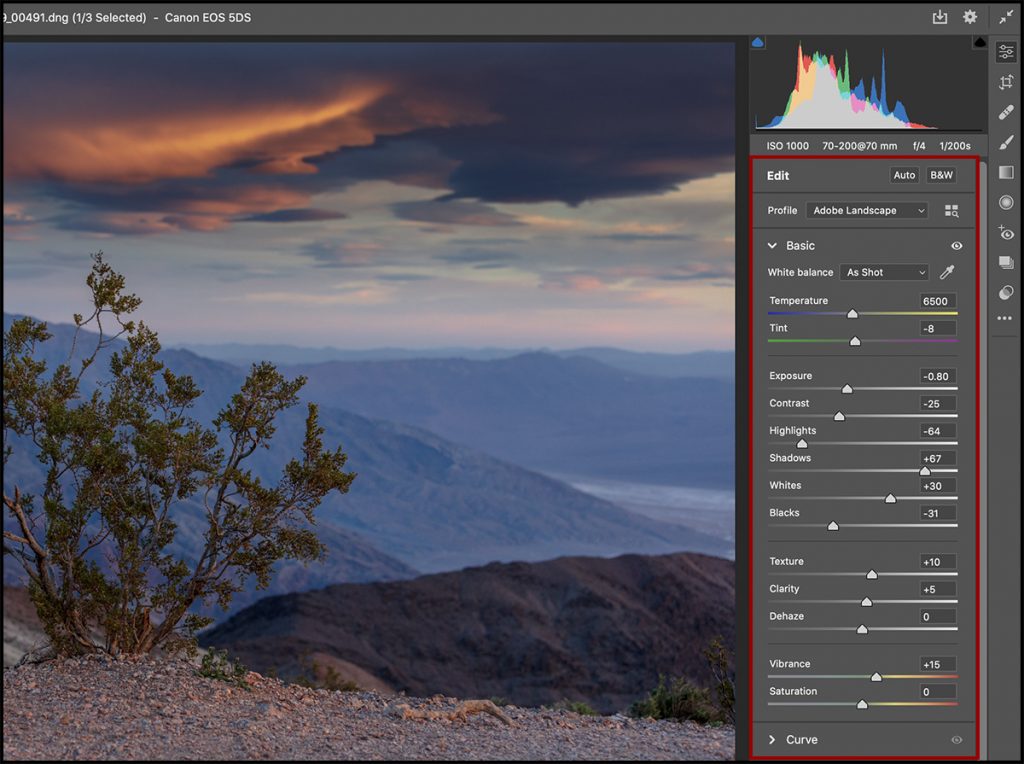Screen dimensions: 1024x764
Task: Click the Edit panel vertical scrollbar
Action: point(984,460)
